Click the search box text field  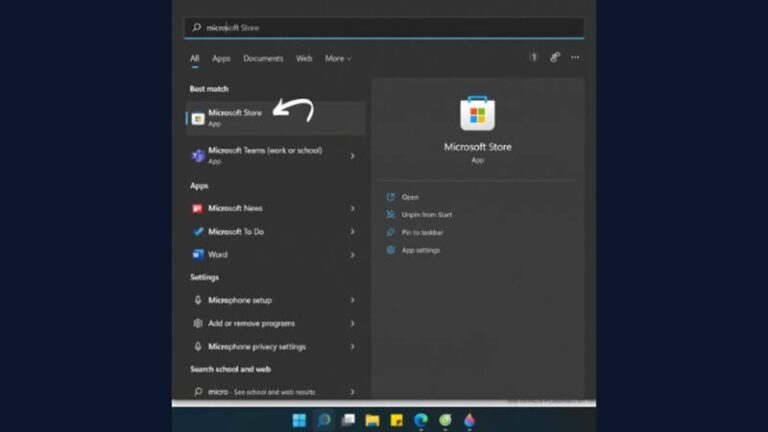[384, 27]
